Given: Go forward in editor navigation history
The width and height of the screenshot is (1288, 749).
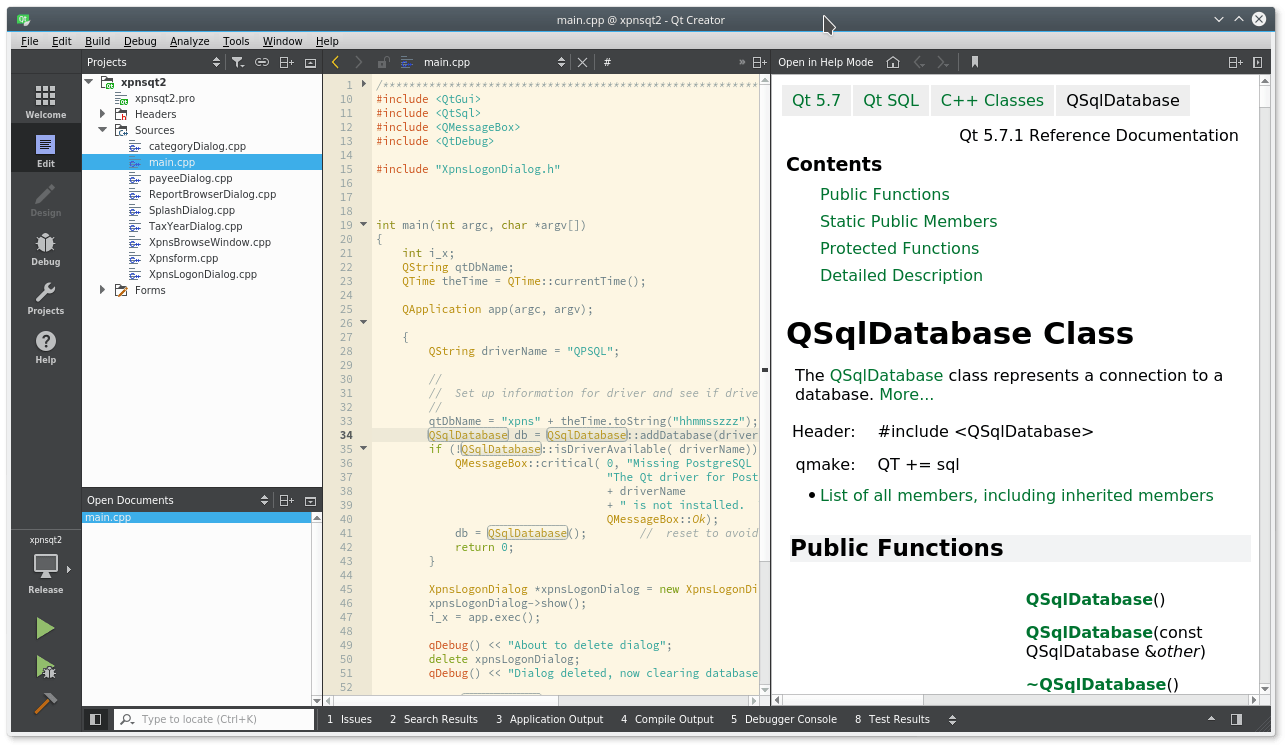Looking at the screenshot, I should pyautogui.click(x=358, y=62).
